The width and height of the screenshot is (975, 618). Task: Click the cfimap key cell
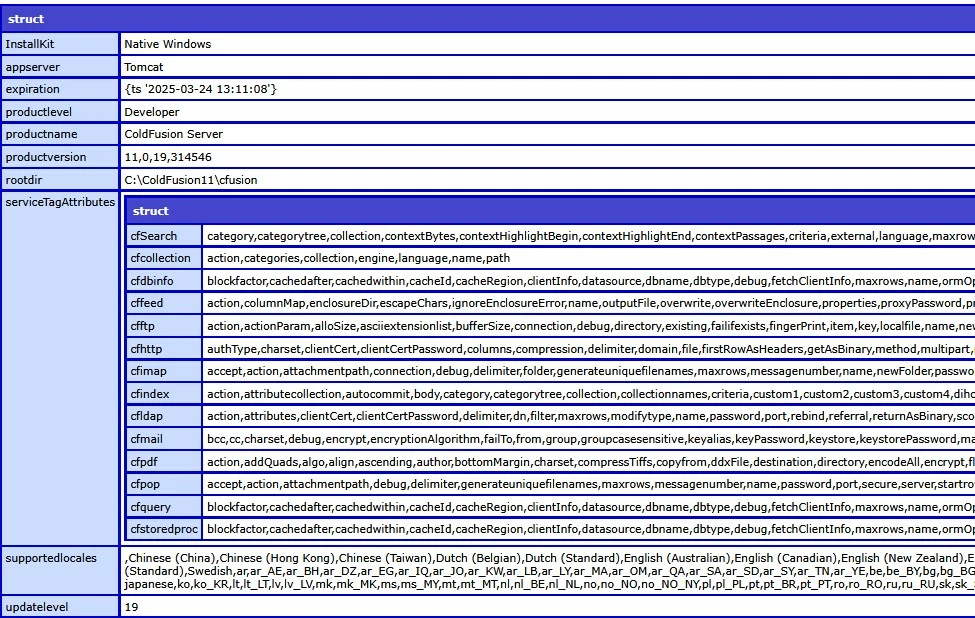[x=164, y=371]
